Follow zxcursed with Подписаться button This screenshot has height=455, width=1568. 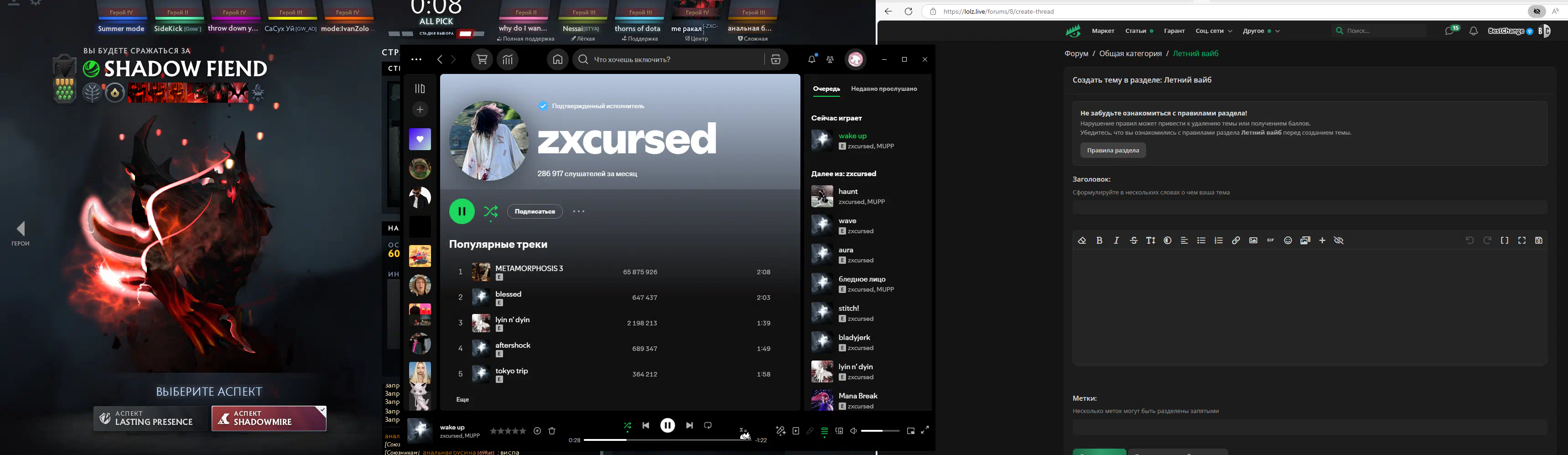coord(535,211)
